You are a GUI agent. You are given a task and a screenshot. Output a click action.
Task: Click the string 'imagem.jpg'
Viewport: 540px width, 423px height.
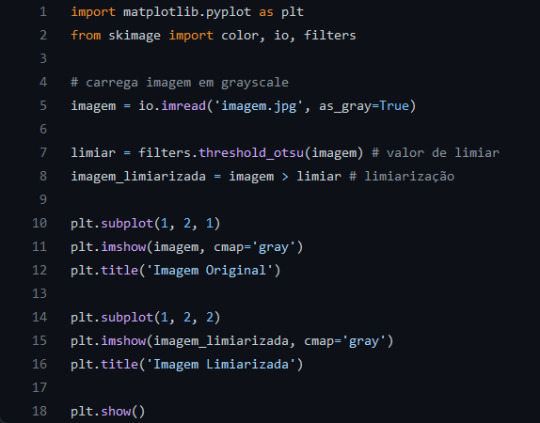[259, 106]
